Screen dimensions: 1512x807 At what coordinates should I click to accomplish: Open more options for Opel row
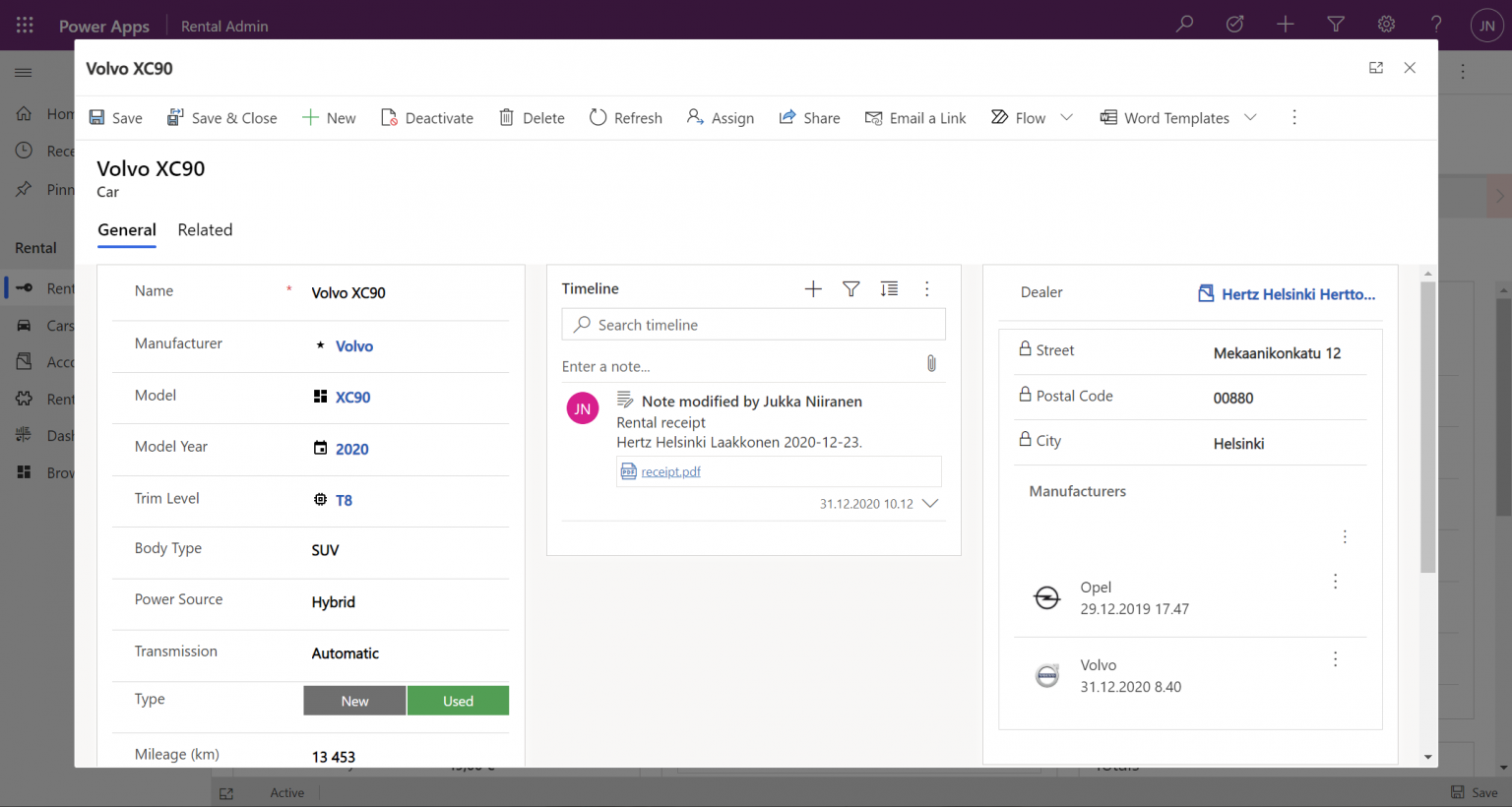tap(1335, 582)
